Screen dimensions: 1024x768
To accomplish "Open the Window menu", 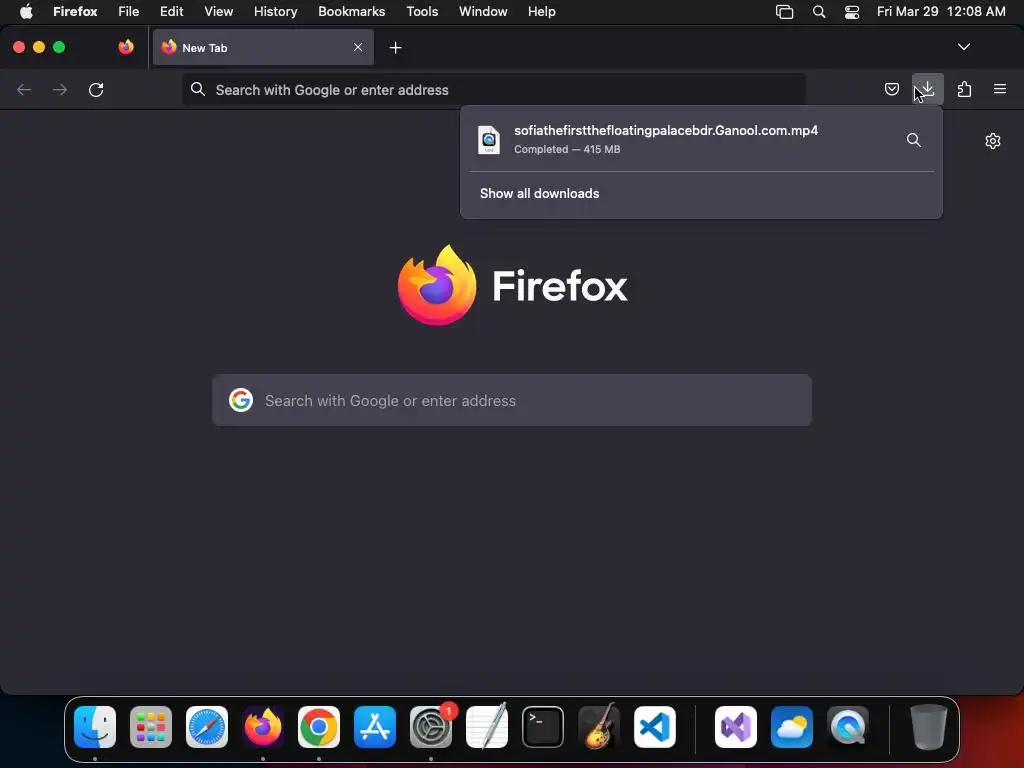I will [x=483, y=11].
